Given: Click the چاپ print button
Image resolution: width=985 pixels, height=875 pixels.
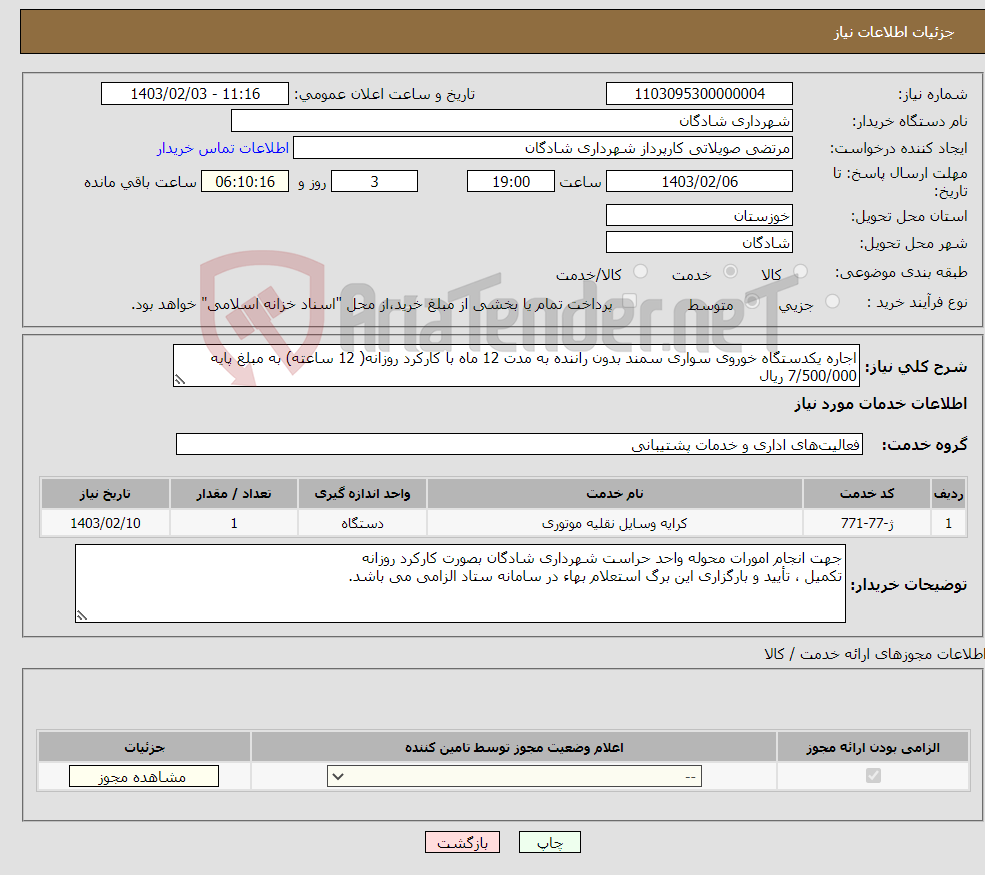Looking at the screenshot, I should pyautogui.click(x=550, y=842).
